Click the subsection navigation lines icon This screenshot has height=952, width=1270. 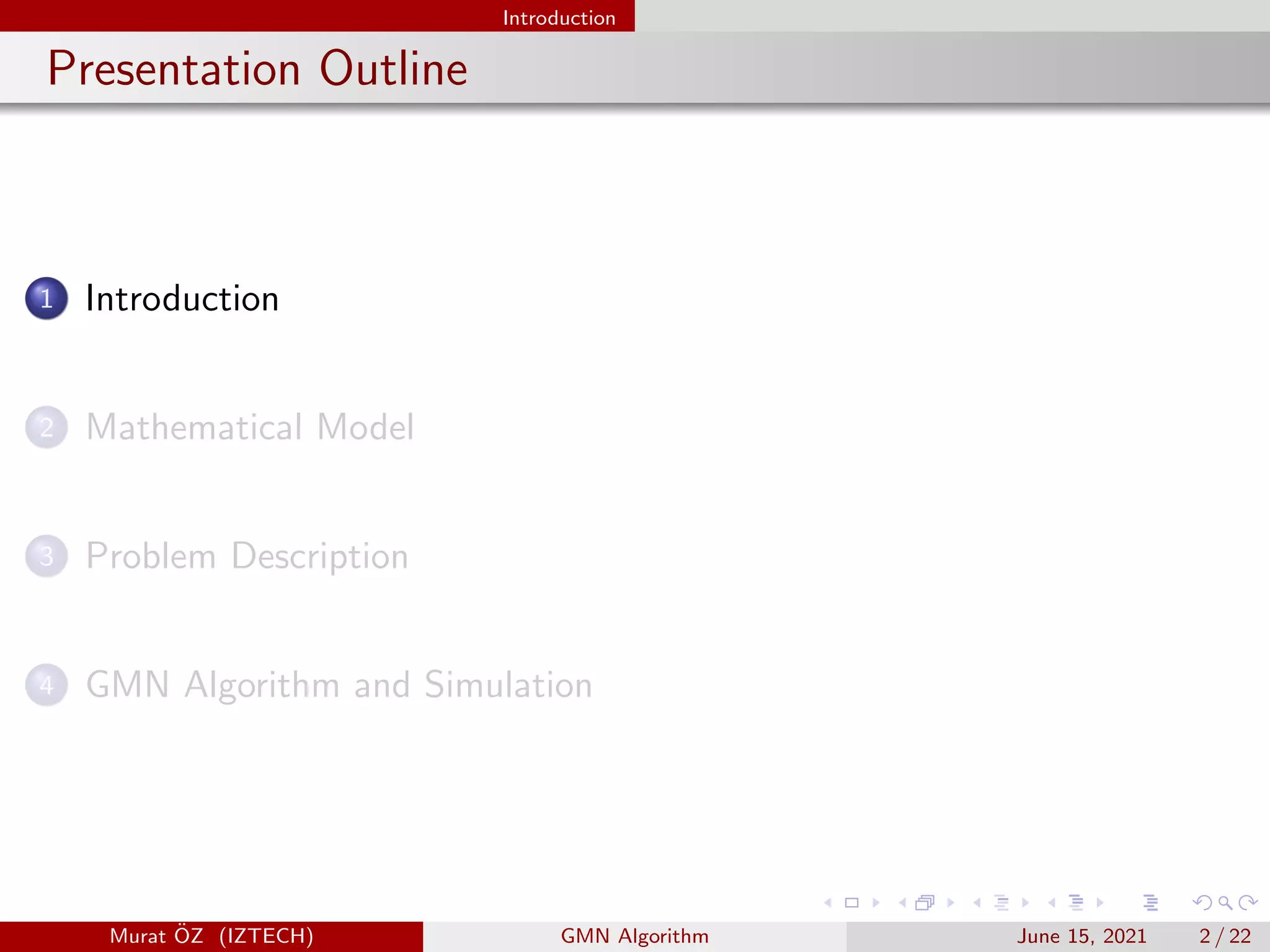click(1001, 903)
